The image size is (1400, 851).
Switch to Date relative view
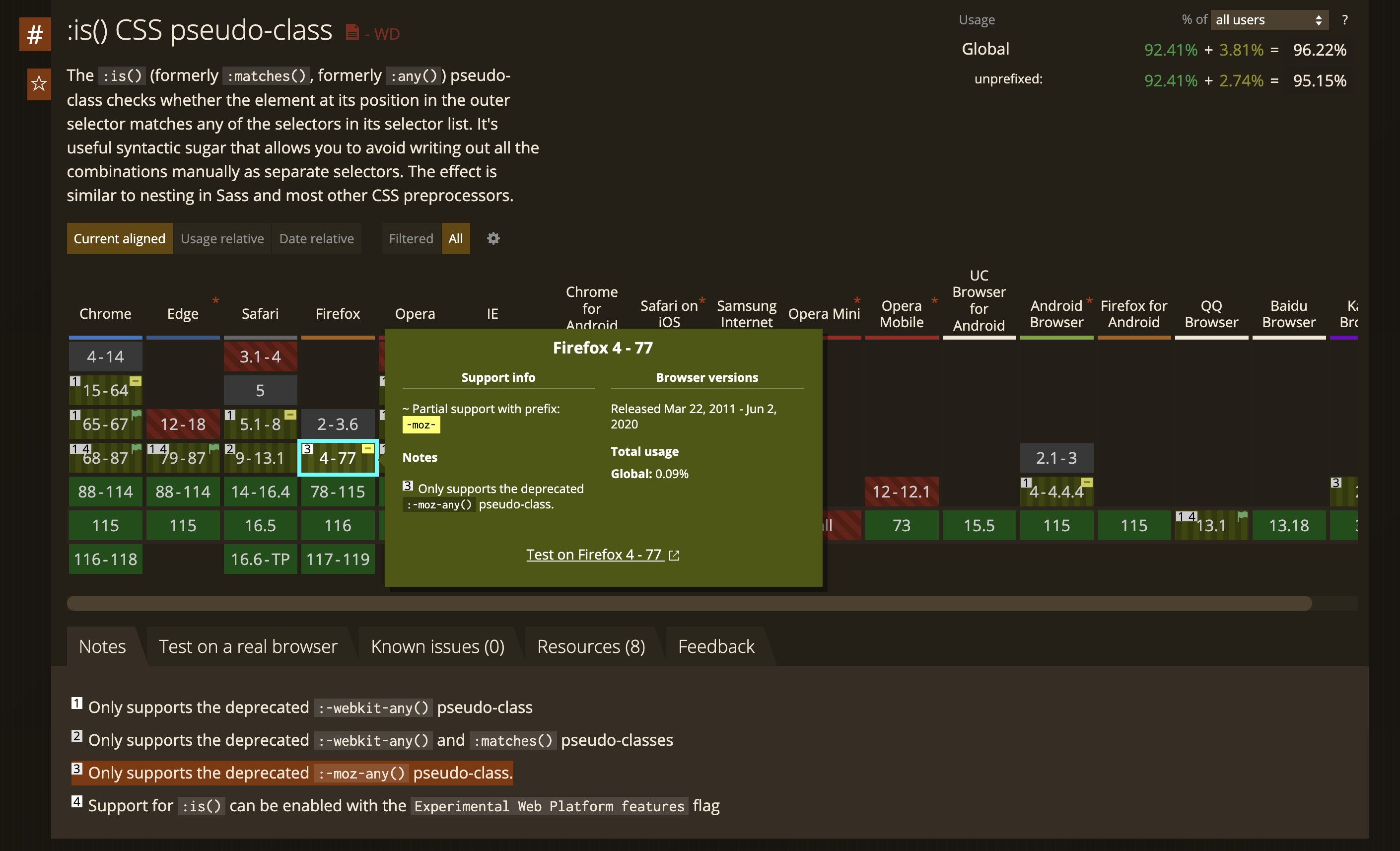pyautogui.click(x=316, y=239)
